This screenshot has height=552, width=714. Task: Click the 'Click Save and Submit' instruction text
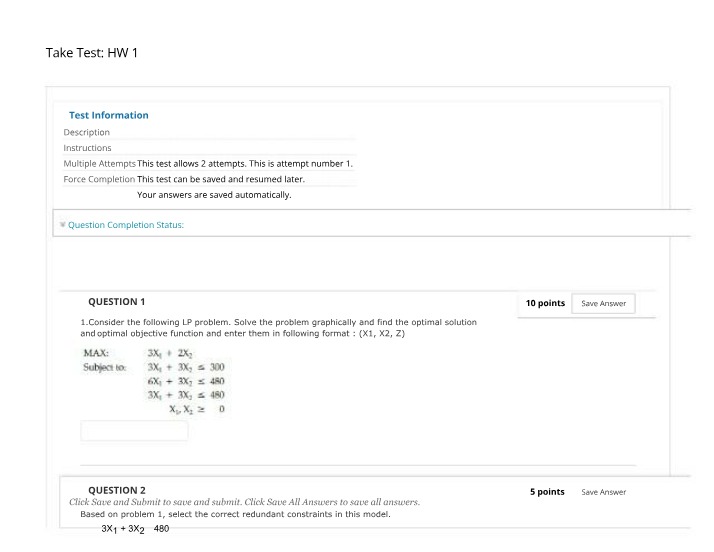245,502
